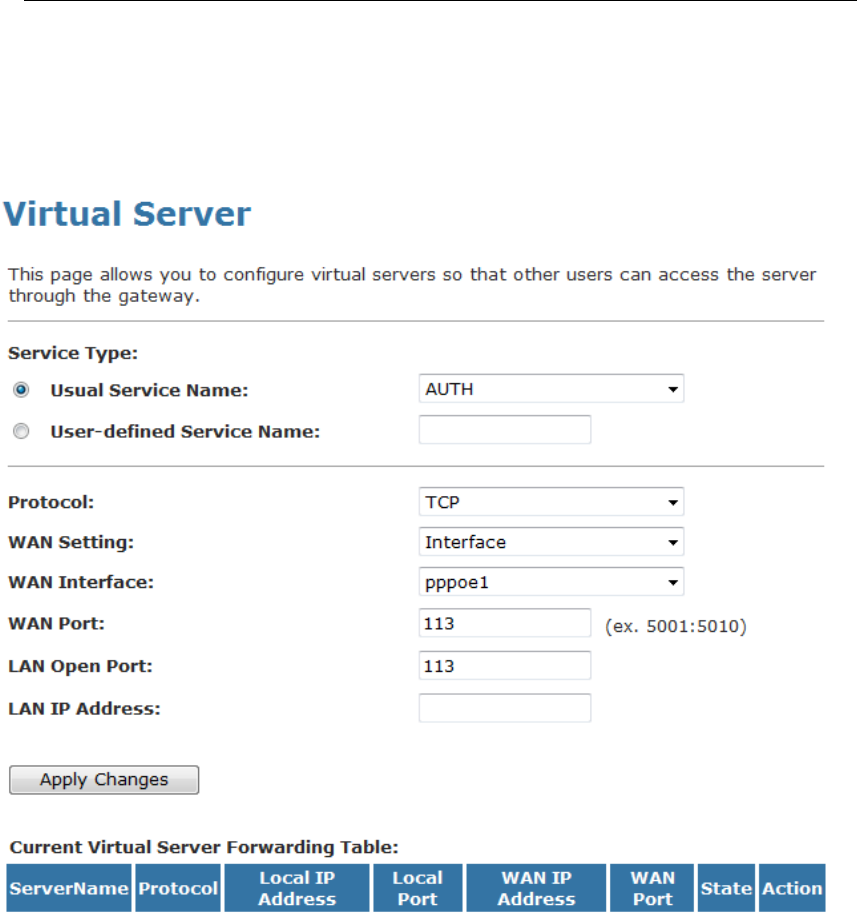
Task: Click the page description paragraph
Action: tap(412, 285)
